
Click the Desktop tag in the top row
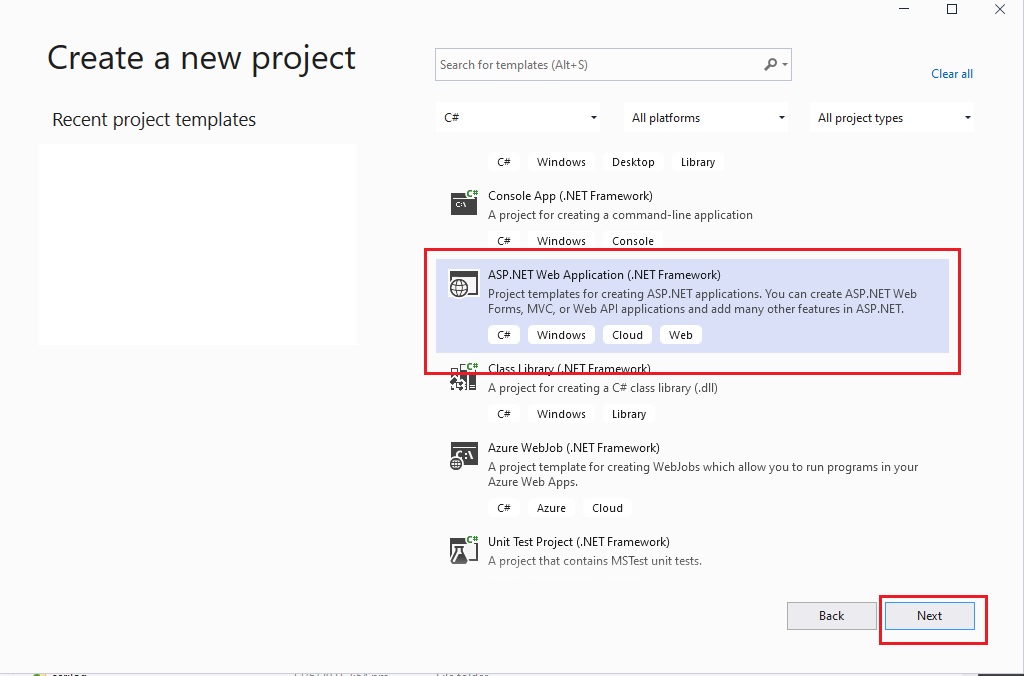tap(633, 162)
